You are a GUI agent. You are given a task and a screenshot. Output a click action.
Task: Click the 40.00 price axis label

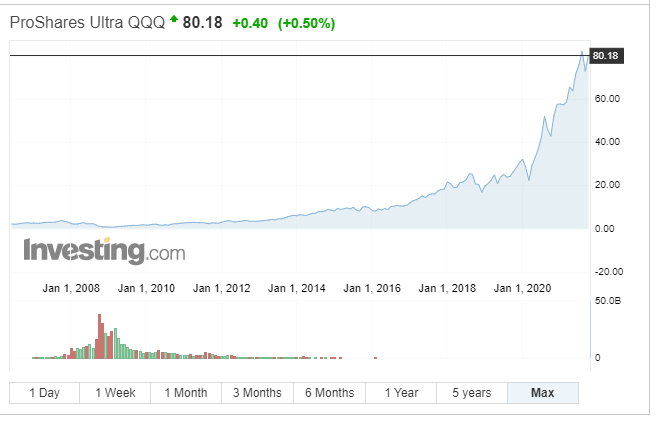point(607,142)
